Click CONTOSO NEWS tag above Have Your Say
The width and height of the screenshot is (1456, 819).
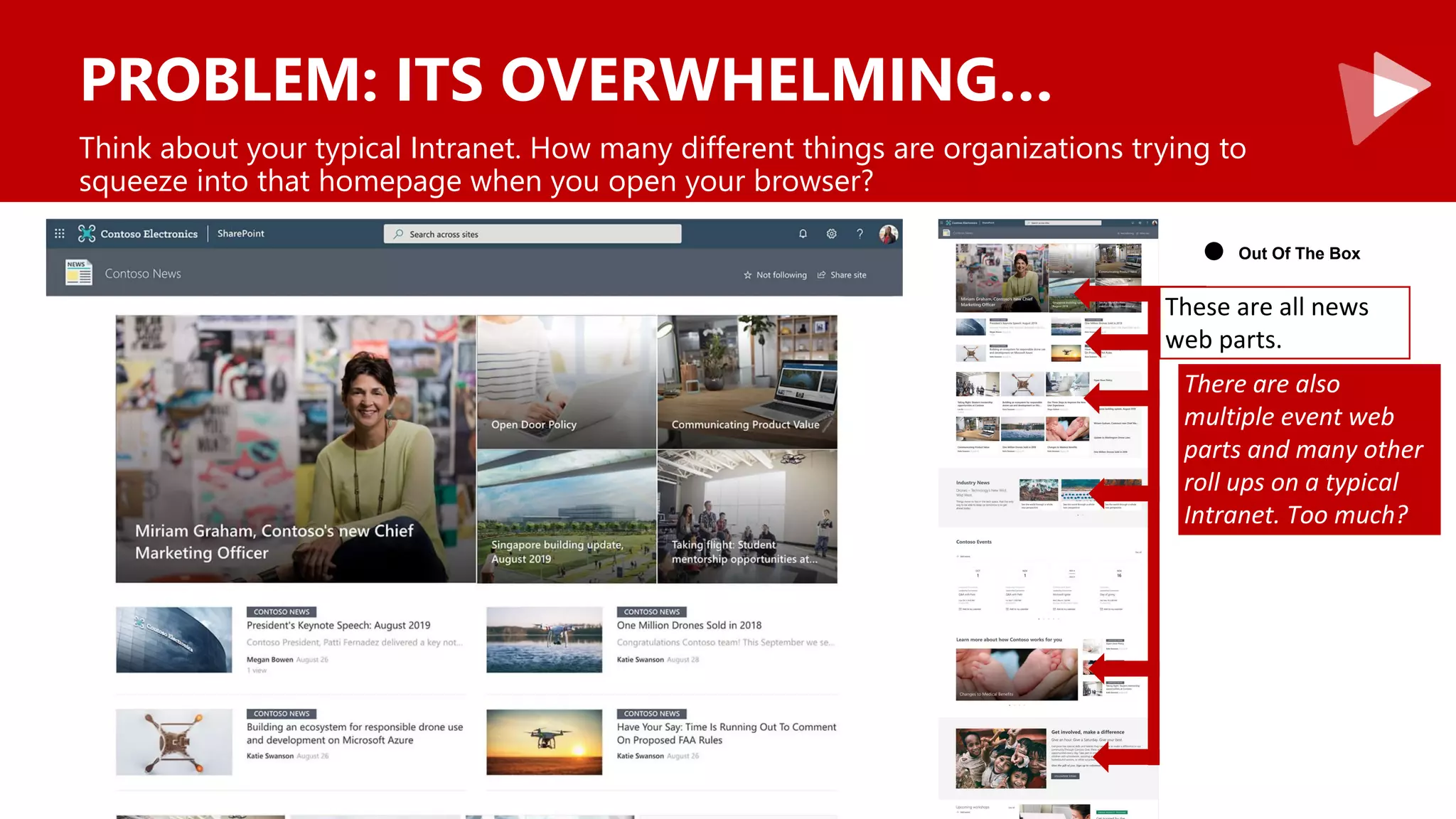point(652,714)
